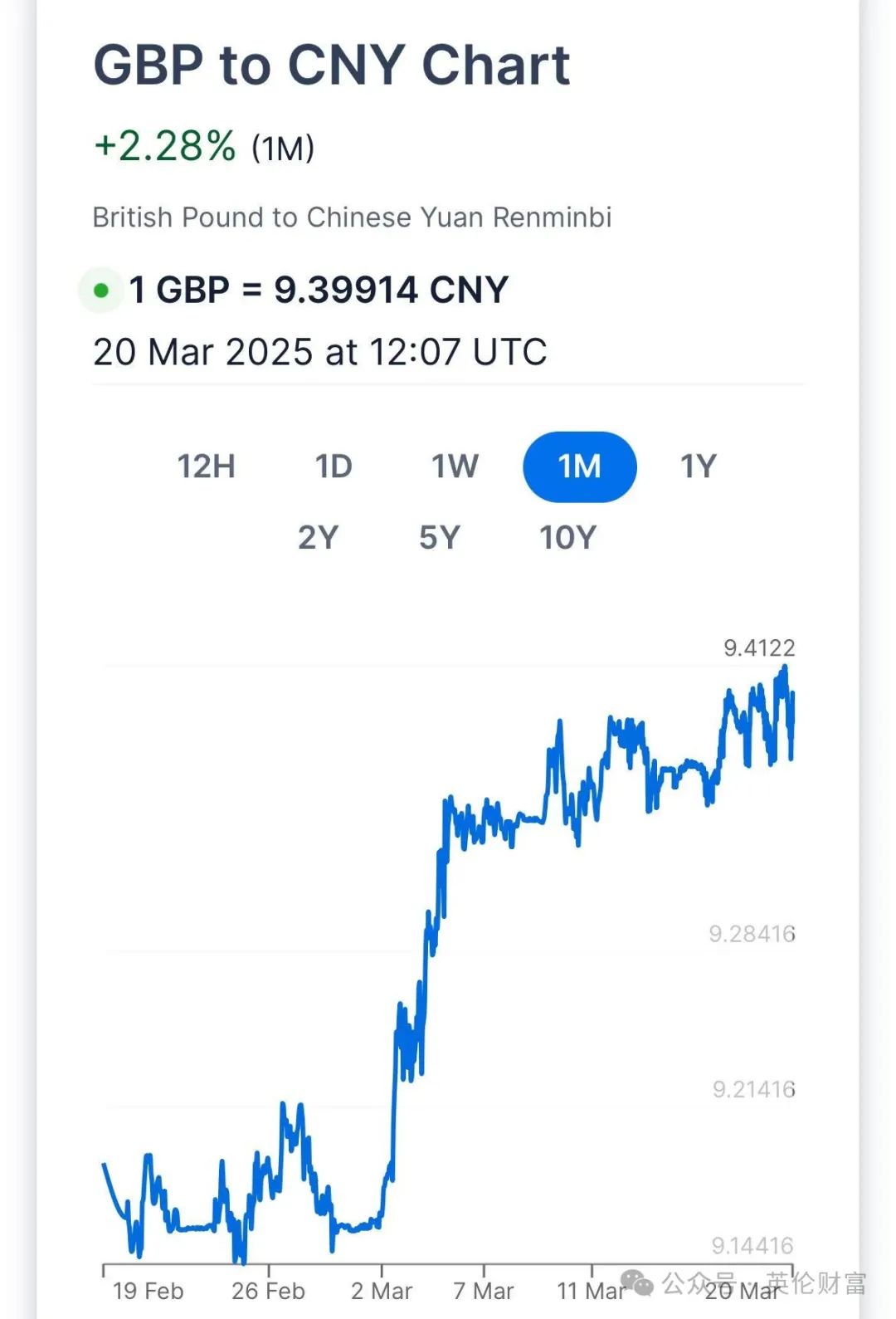Choose the 2Y time range
The width and height of the screenshot is (896, 1319).
(x=318, y=538)
